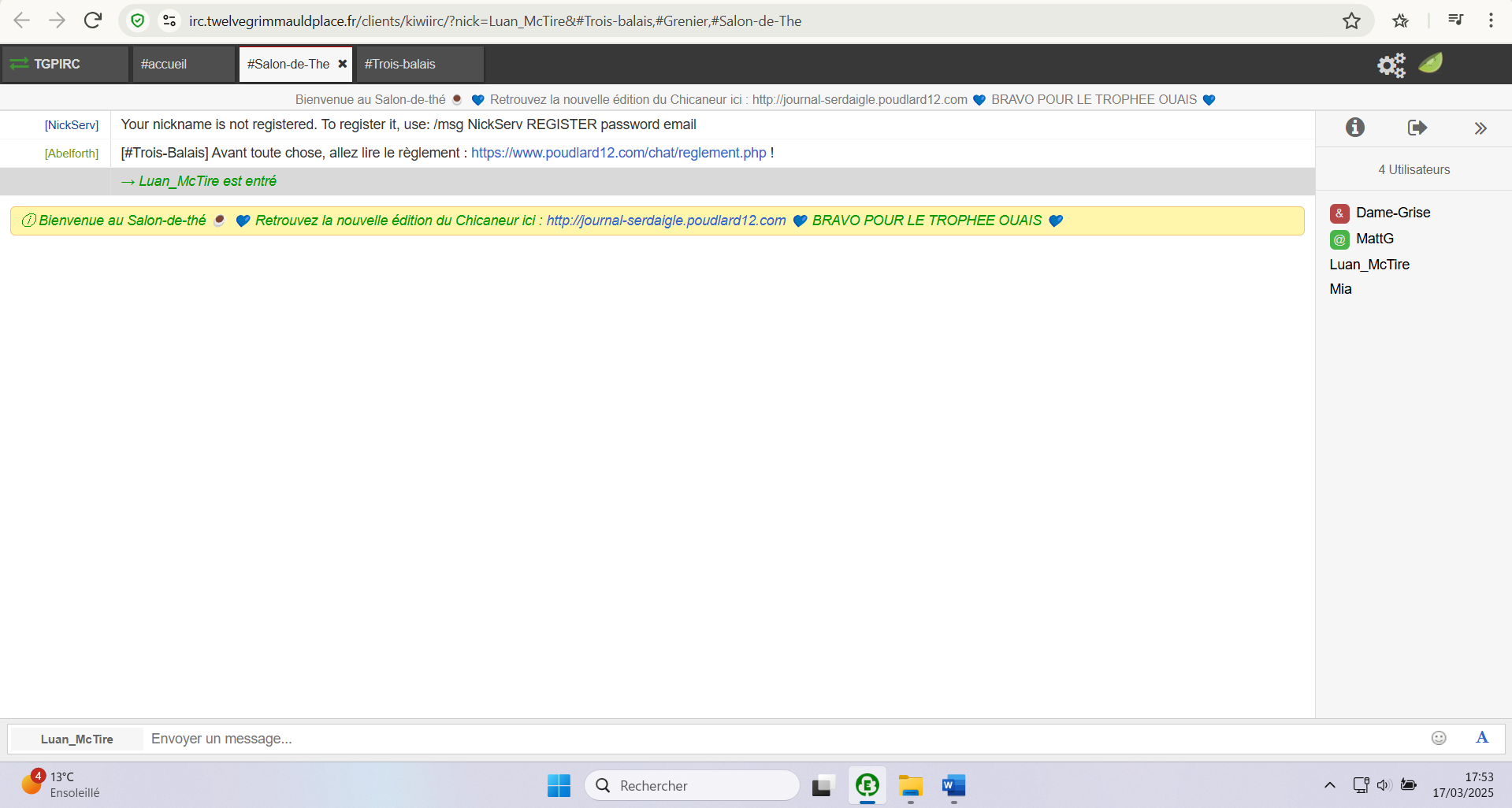Image resolution: width=1512 pixels, height=808 pixels.
Task: Click the leave channel arrow icon
Action: (1417, 128)
